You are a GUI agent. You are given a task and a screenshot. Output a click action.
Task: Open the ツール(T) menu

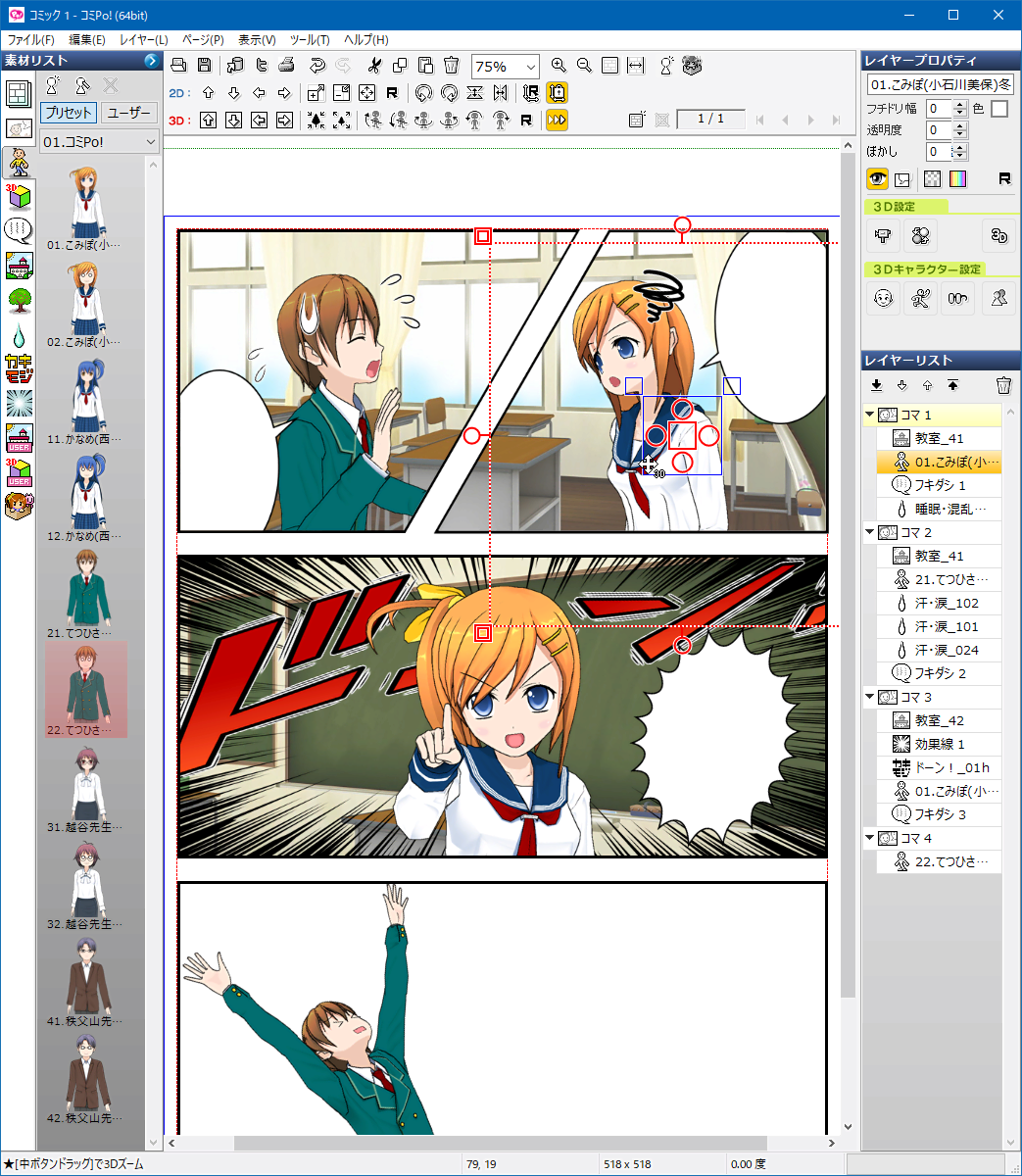coord(310,40)
